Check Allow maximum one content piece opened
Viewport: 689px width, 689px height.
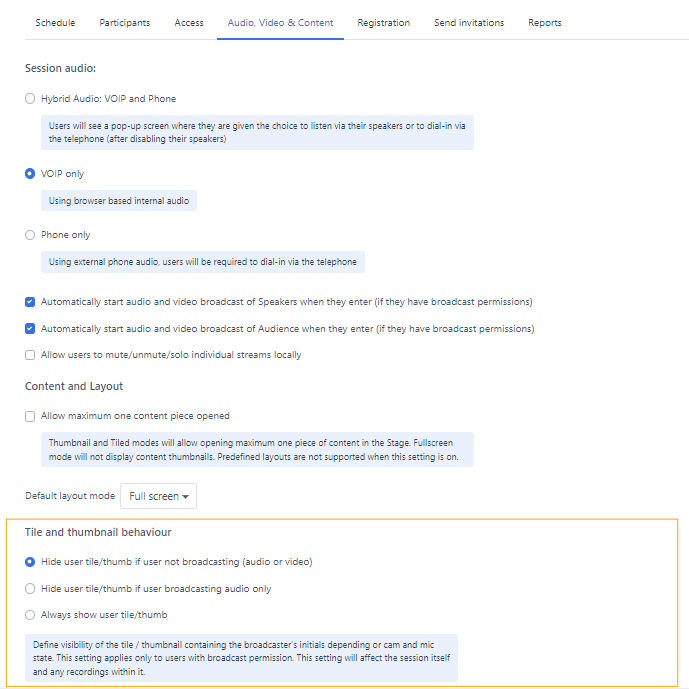[30, 416]
